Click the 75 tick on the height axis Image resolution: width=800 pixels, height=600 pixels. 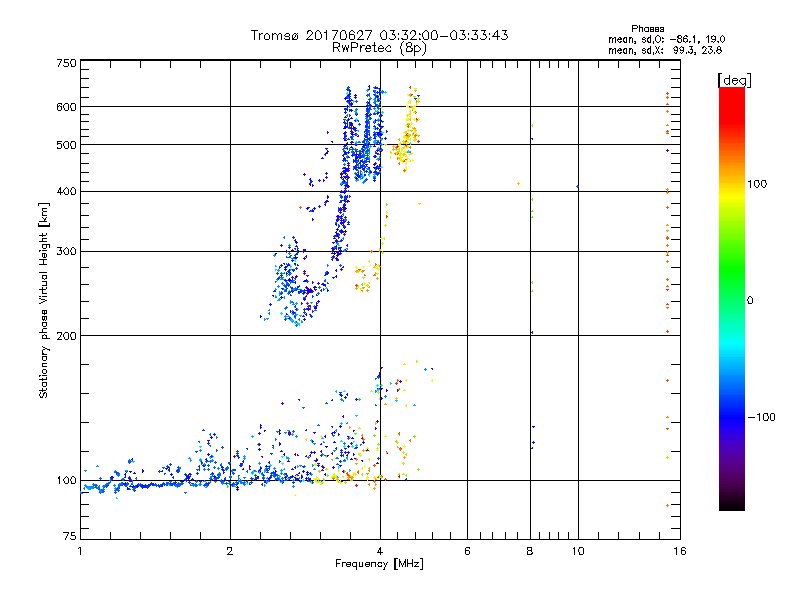click(x=69, y=537)
